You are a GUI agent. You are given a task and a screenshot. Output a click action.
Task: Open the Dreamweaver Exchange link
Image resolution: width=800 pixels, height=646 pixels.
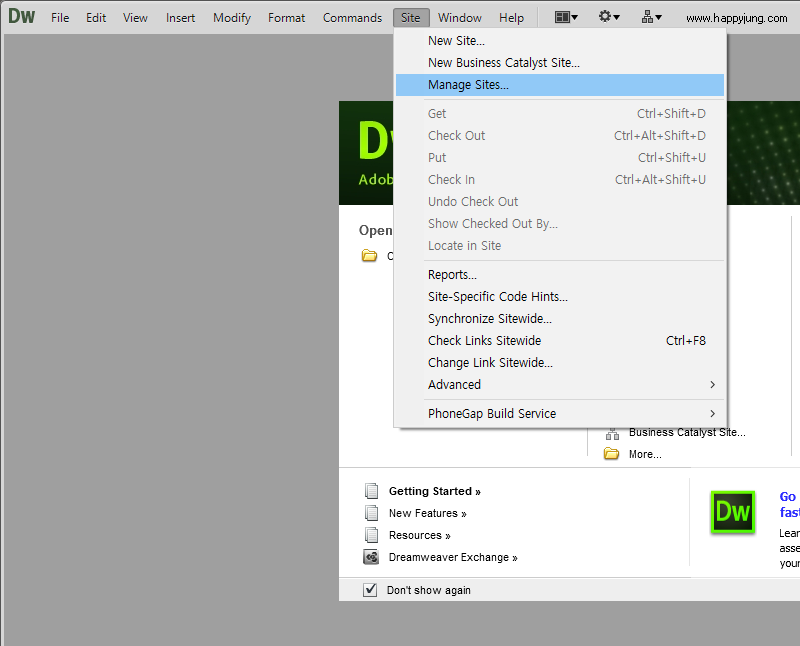point(453,557)
